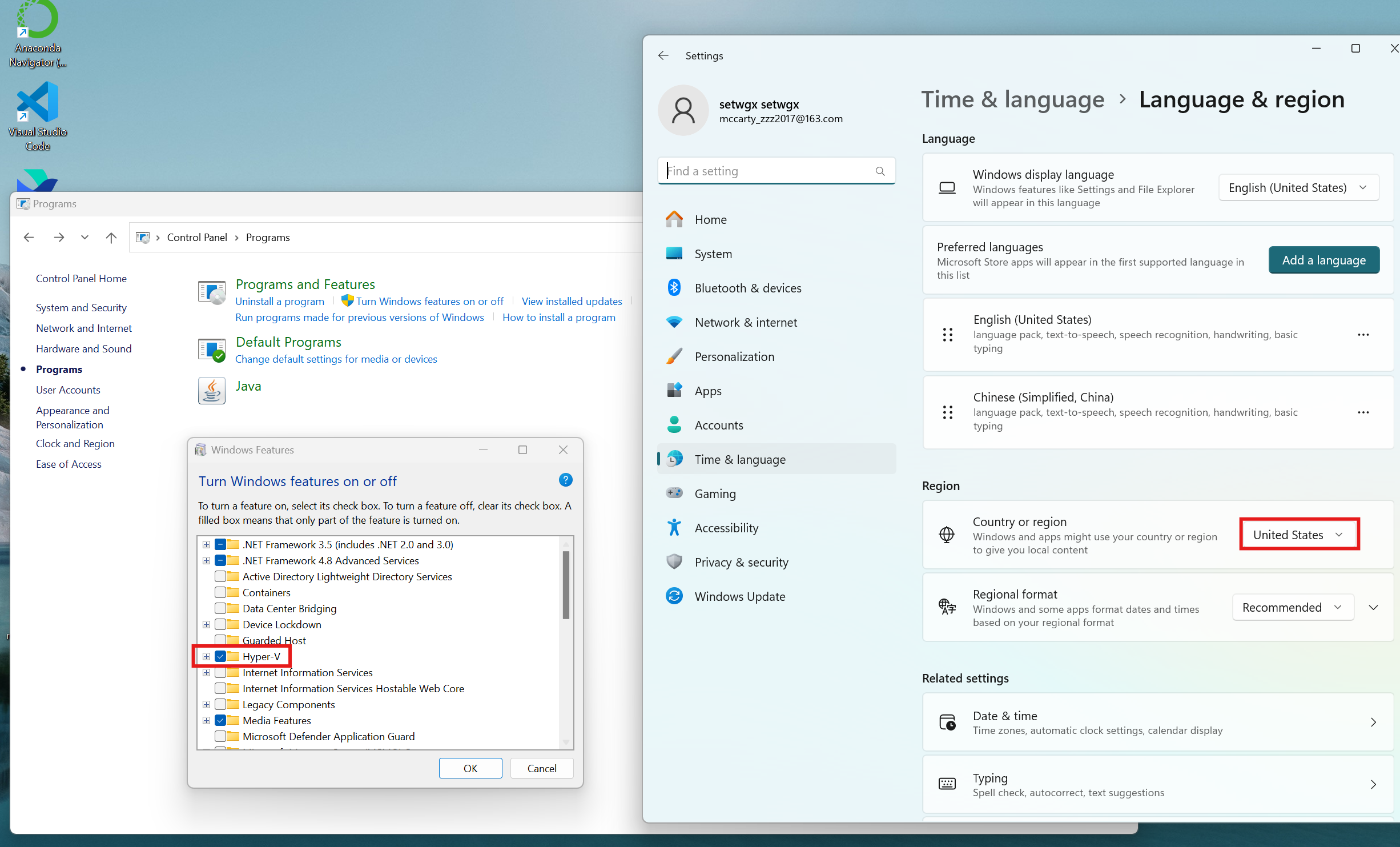
Task: Click Cancel in Windows Features dialog
Action: pos(542,769)
